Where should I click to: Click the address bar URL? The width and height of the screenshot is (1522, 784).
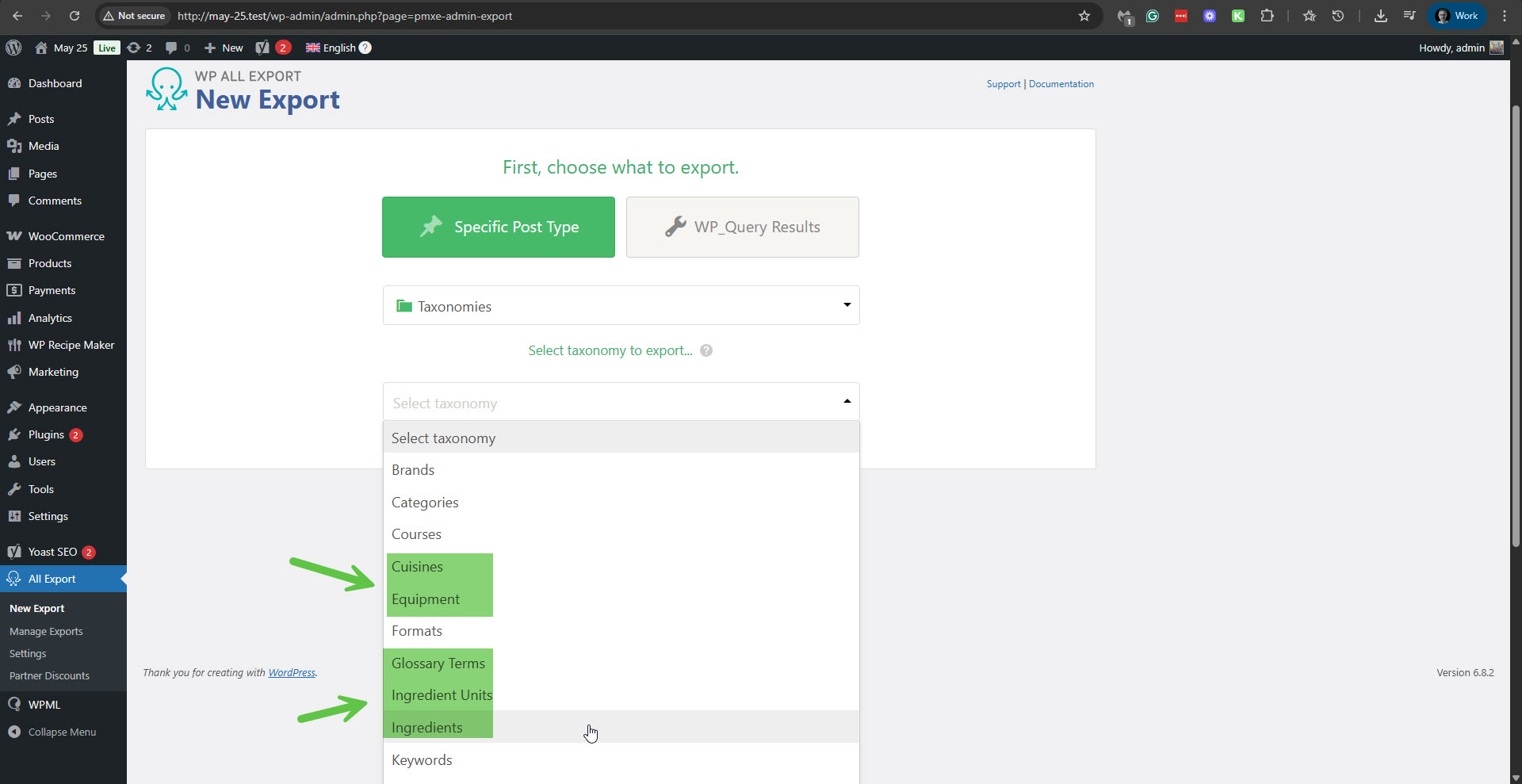[345, 16]
